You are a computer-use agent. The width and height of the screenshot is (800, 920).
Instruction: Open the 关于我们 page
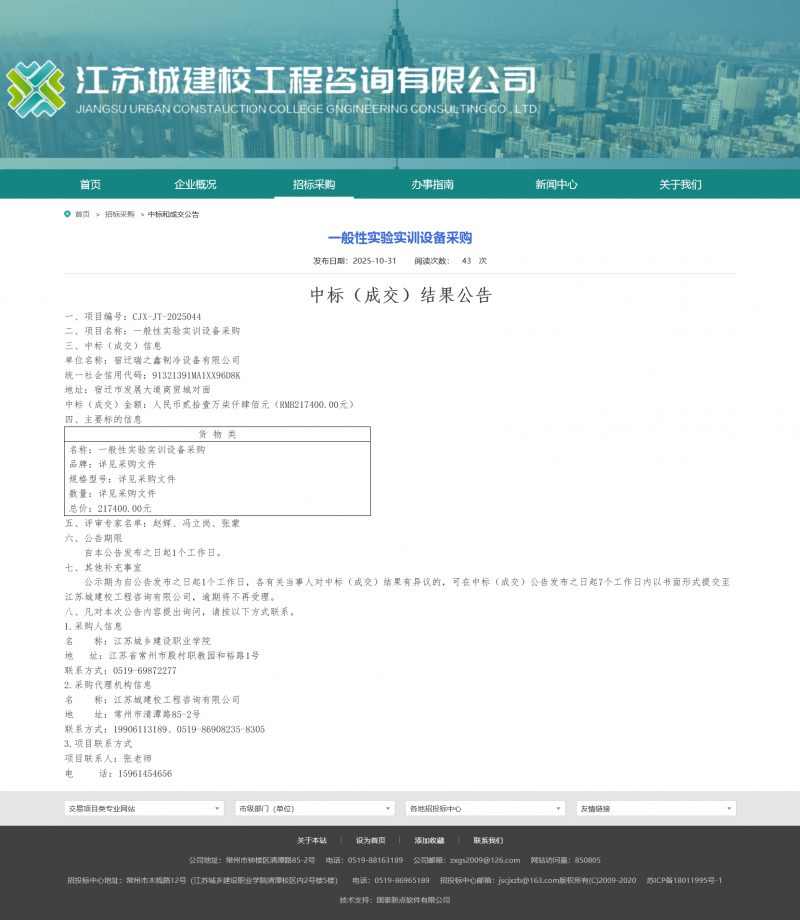click(x=681, y=184)
